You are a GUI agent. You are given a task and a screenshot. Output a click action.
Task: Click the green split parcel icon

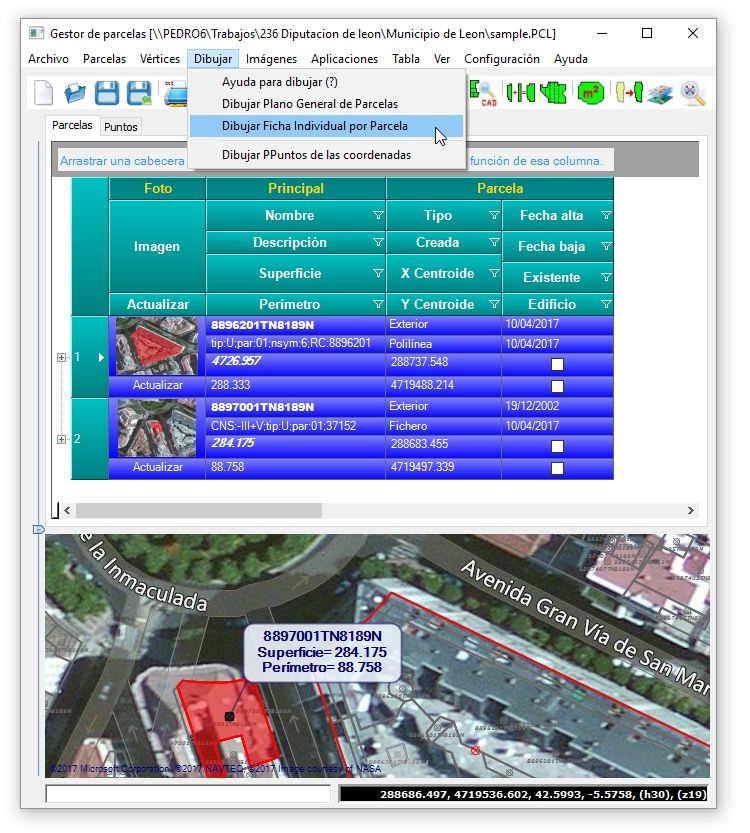click(553, 93)
